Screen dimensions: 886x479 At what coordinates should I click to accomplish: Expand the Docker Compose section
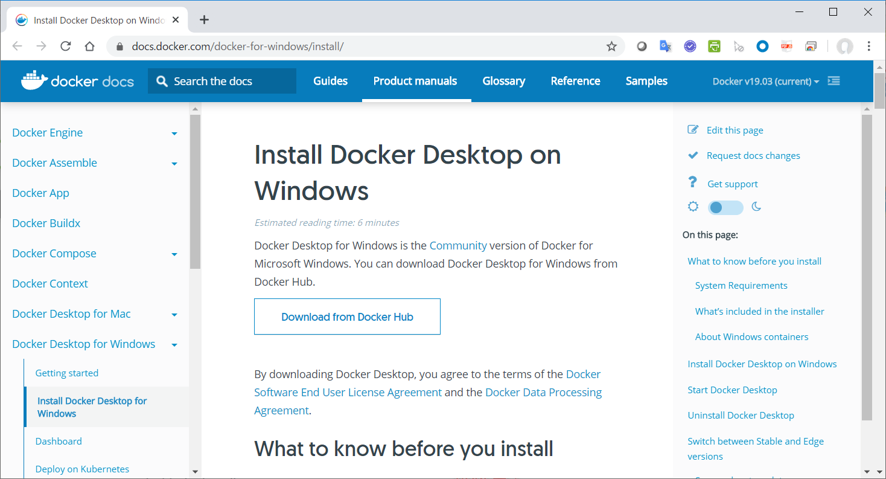pyautogui.click(x=175, y=254)
